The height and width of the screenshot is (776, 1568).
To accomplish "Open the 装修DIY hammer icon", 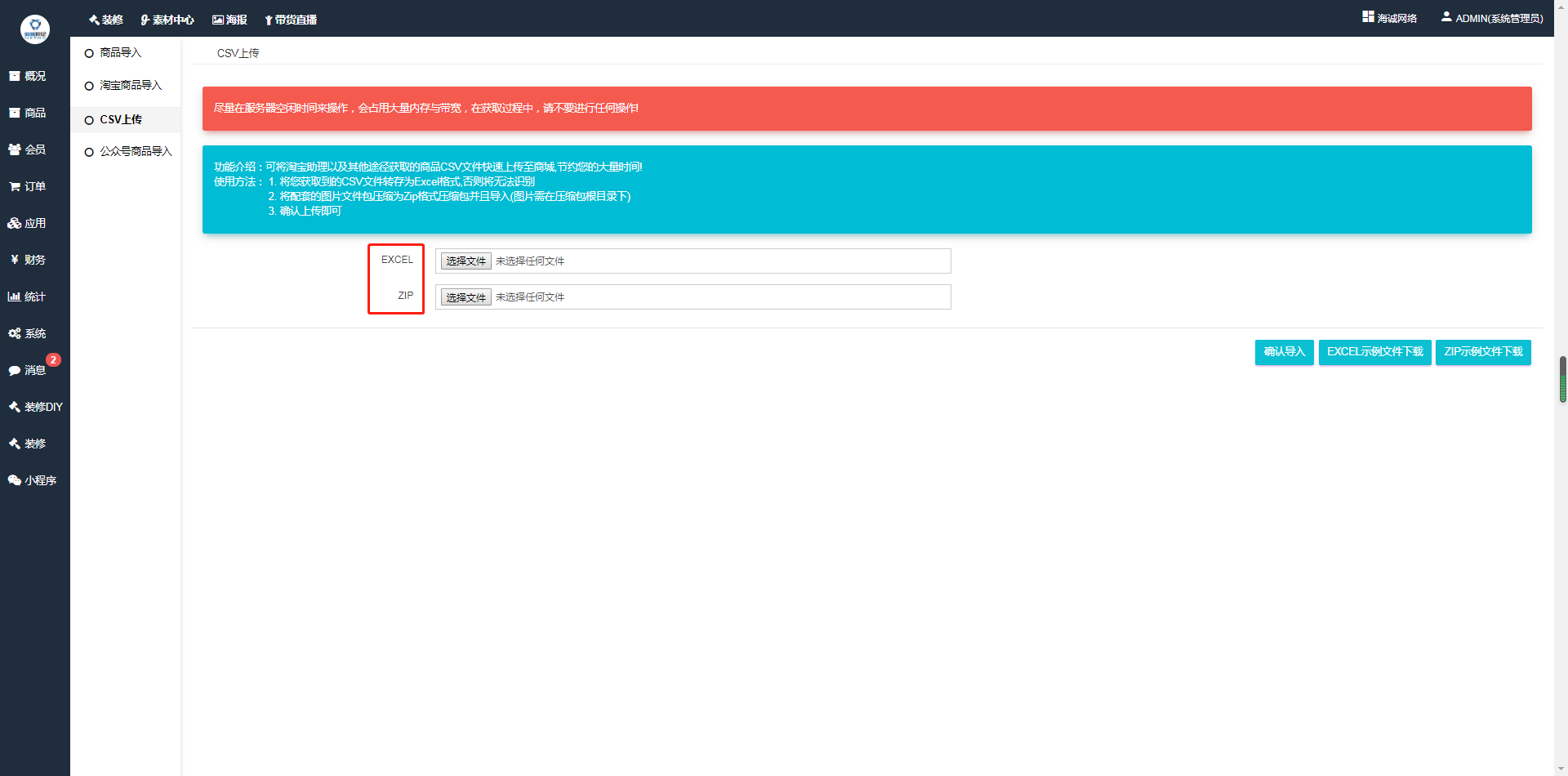I will [14, 407].
